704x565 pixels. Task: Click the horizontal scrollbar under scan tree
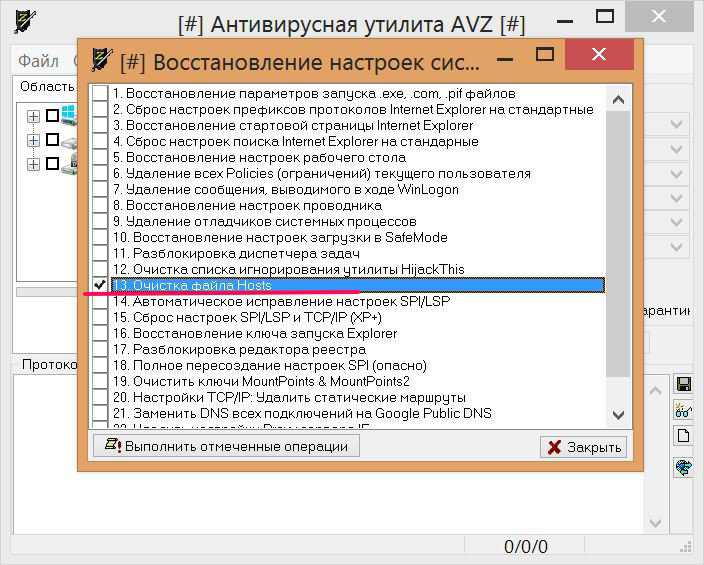47,292
